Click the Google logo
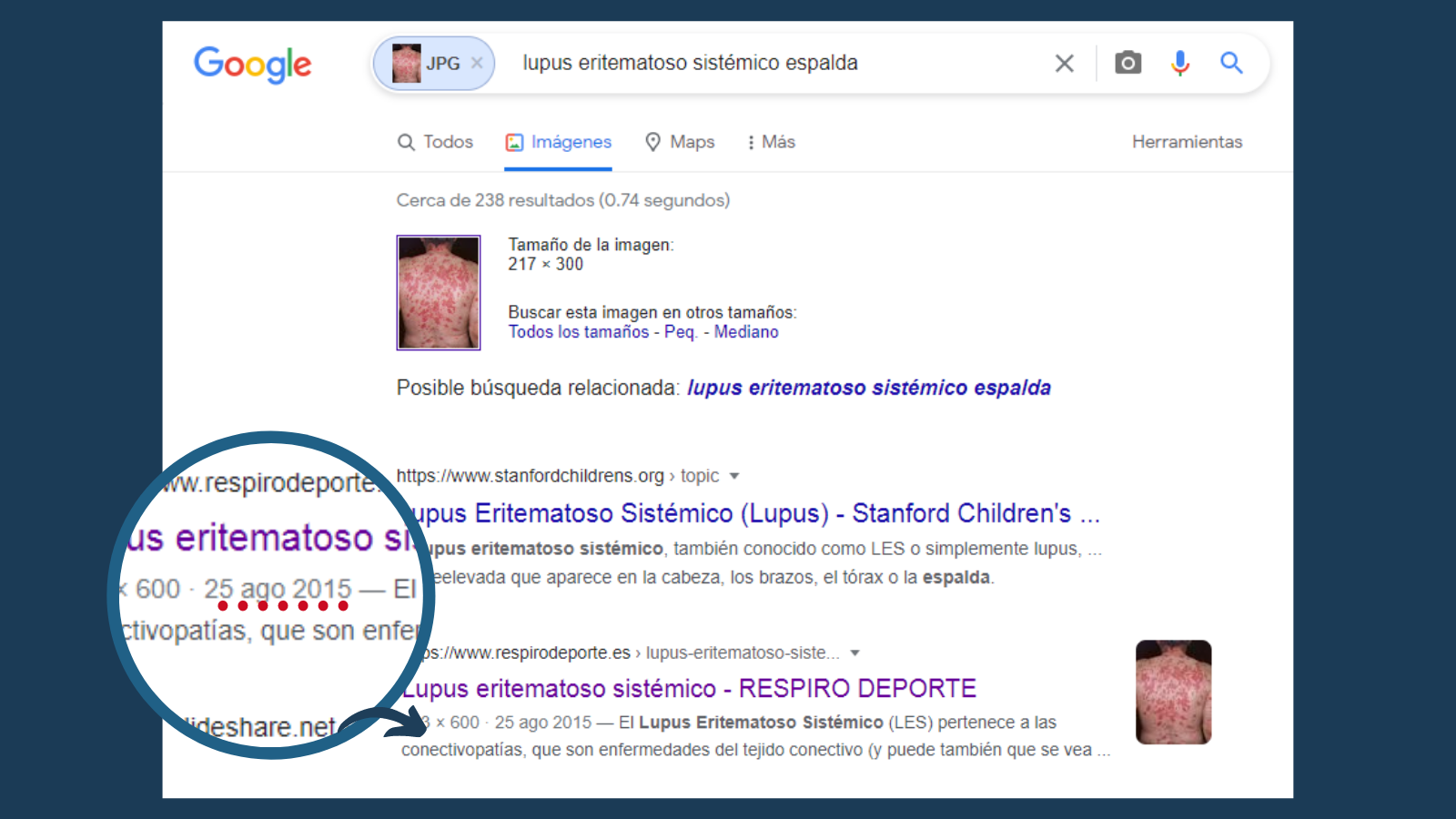 click(252, 64)
